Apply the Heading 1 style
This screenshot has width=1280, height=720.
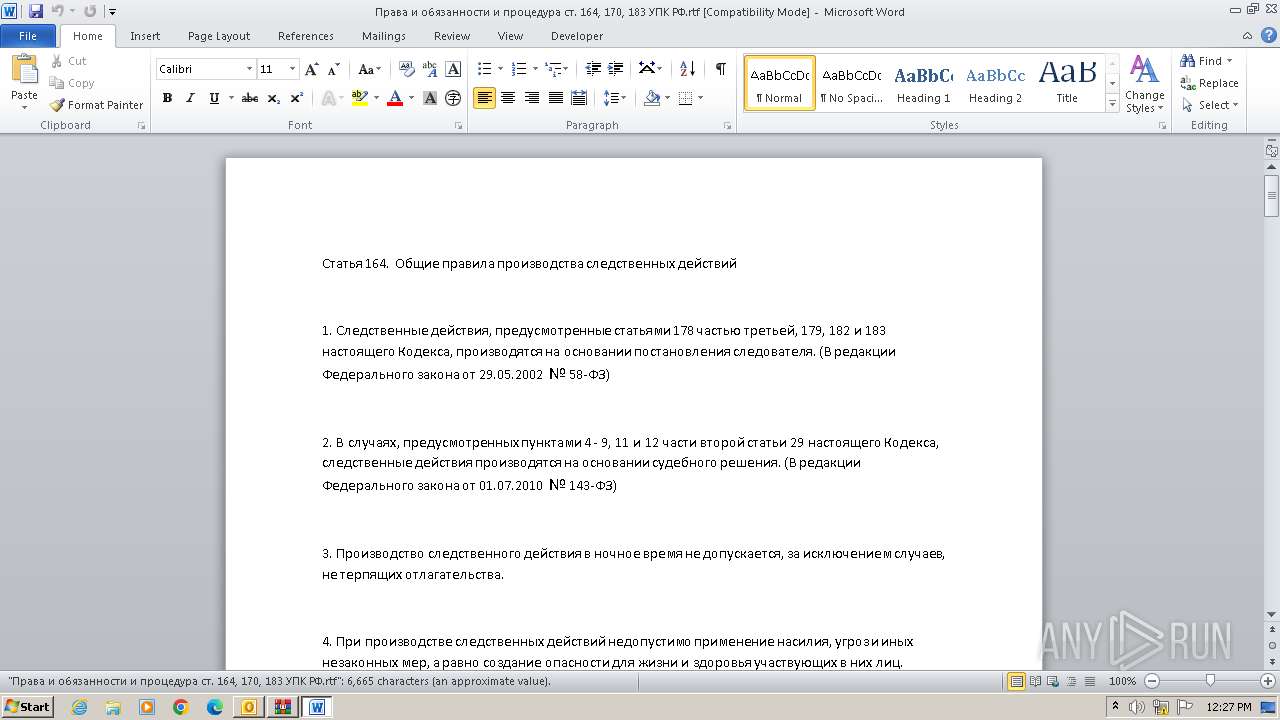click(924, 83)
